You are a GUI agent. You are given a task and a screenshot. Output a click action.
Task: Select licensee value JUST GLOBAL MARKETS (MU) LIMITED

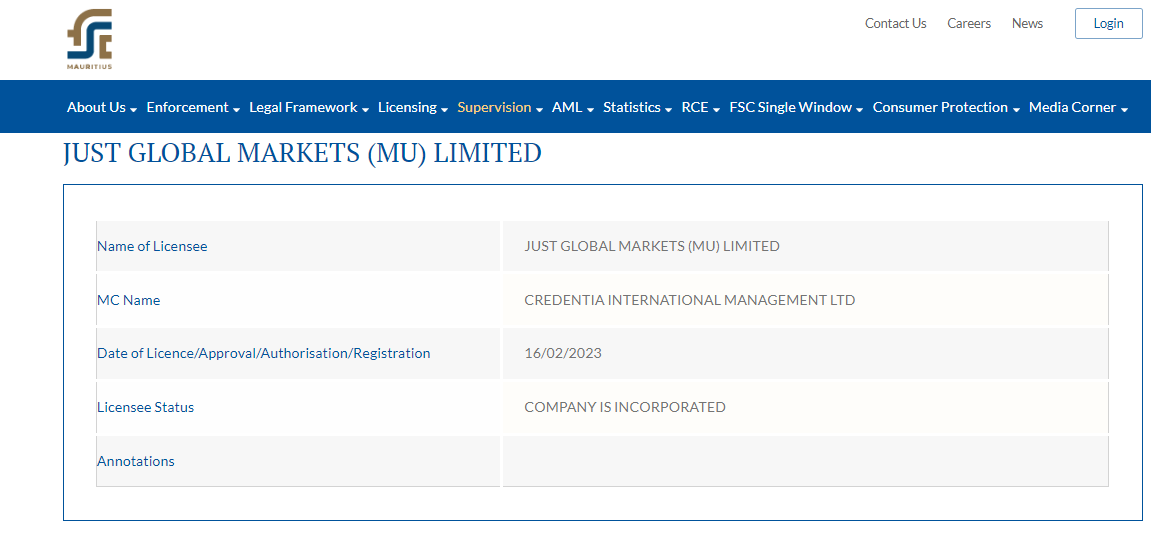652,247
